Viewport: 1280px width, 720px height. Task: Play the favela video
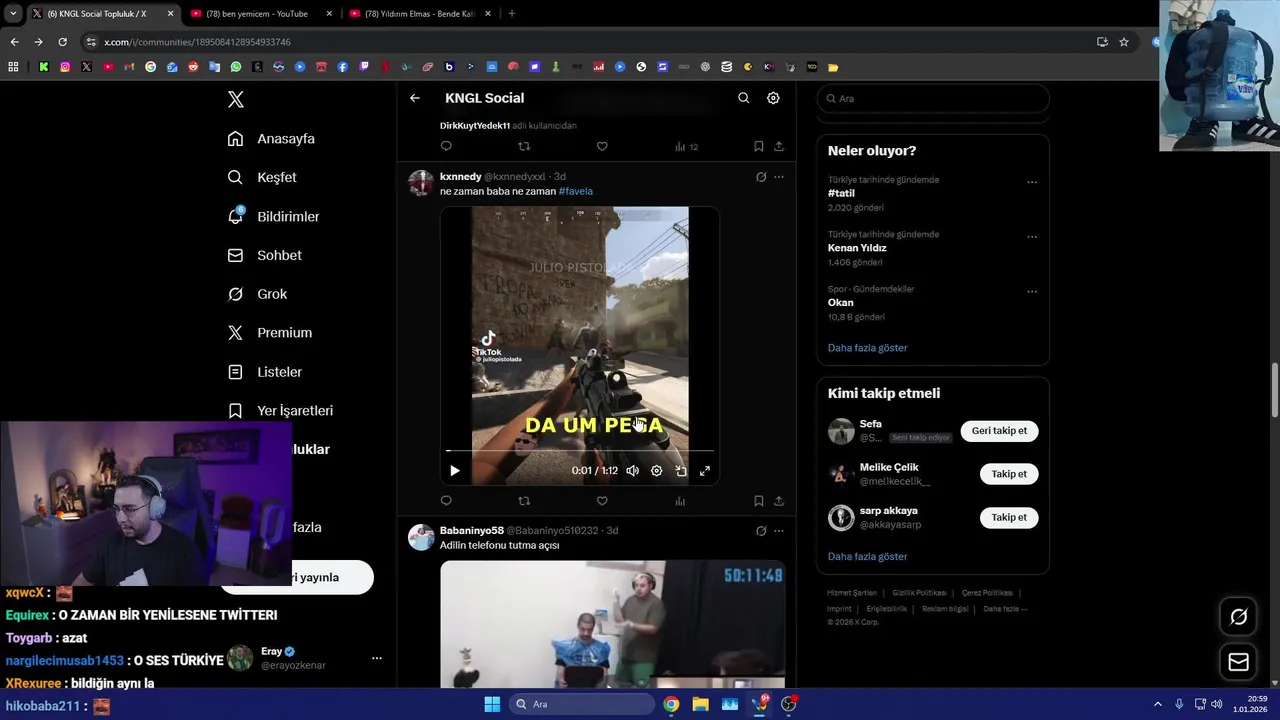point(455,470)
